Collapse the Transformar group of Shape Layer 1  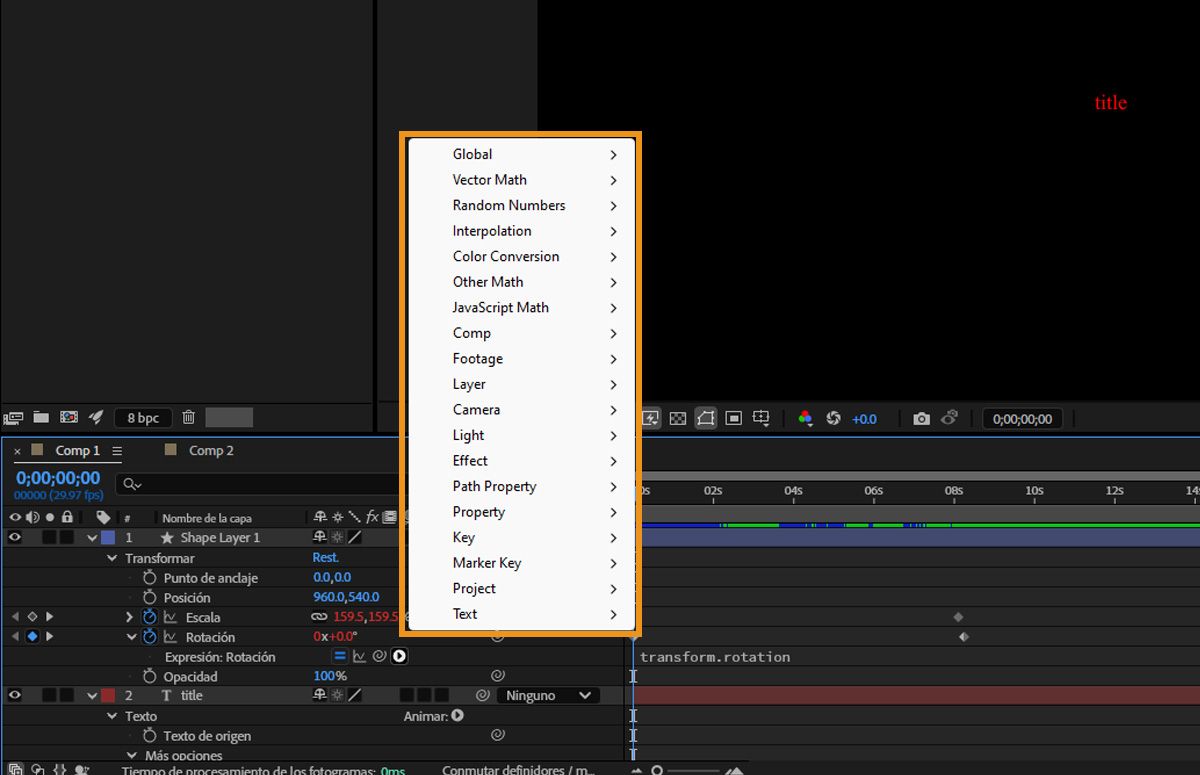click(111, 557)
